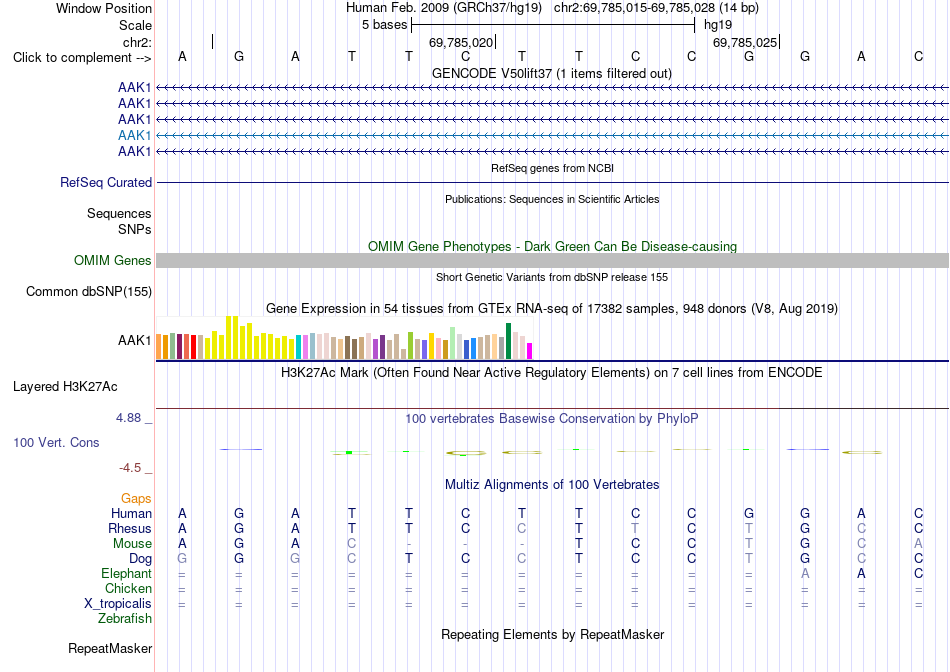950x672 pixels.
Task: Click the RepeatMasker track label
Action: coord(110,648)
